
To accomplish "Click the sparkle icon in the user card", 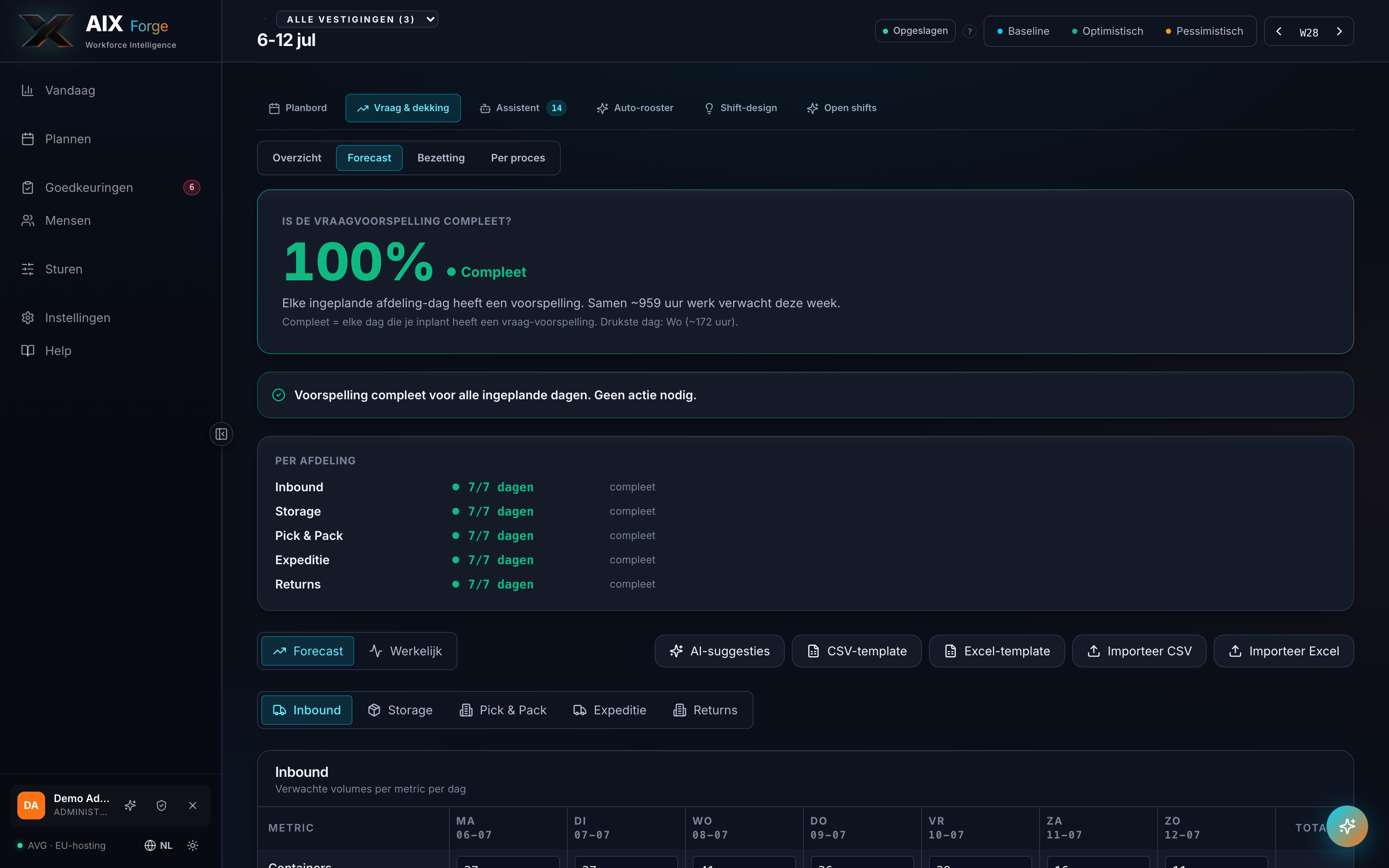I will coord(130,806).
